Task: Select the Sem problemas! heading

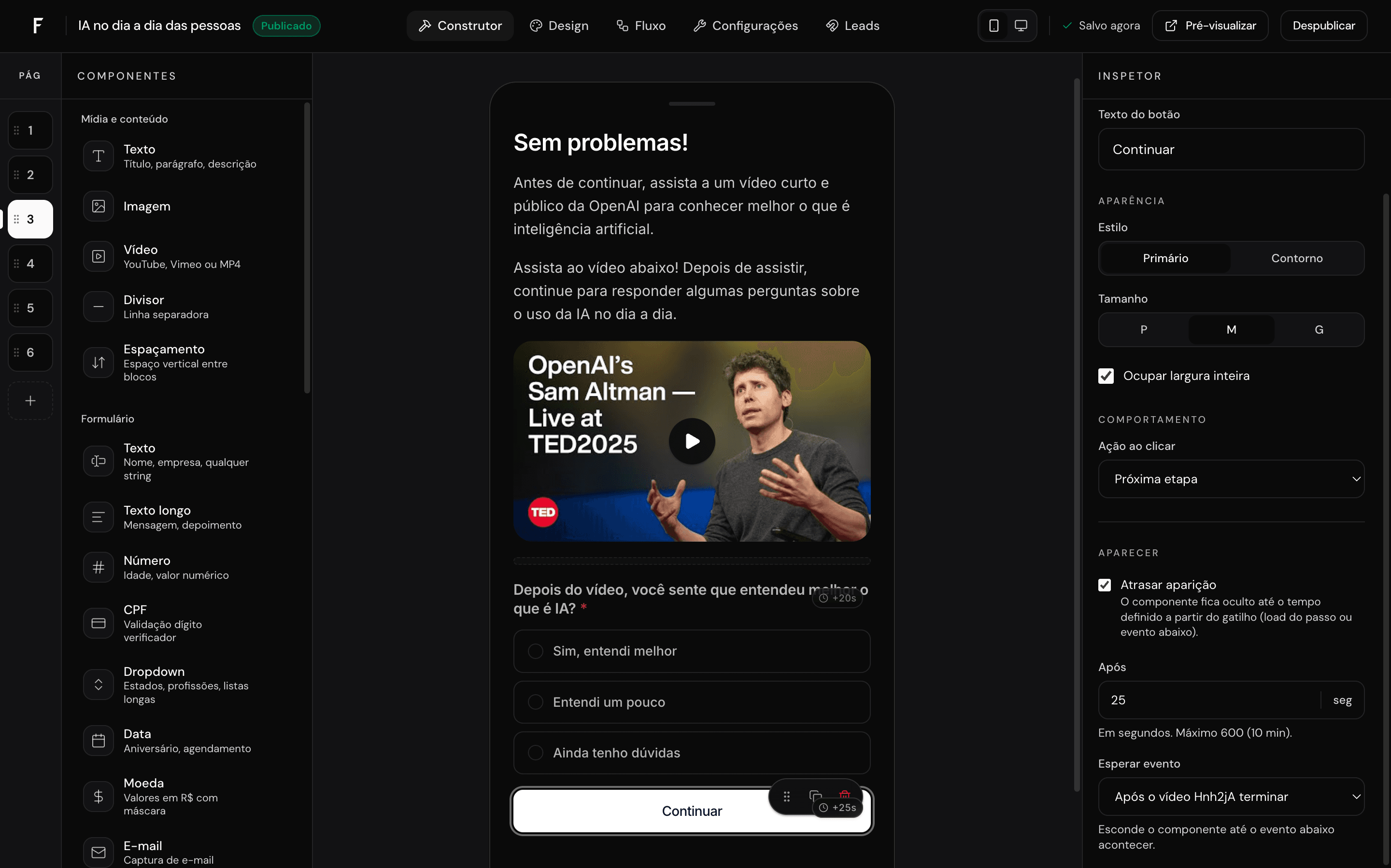Action: (600, 142)
